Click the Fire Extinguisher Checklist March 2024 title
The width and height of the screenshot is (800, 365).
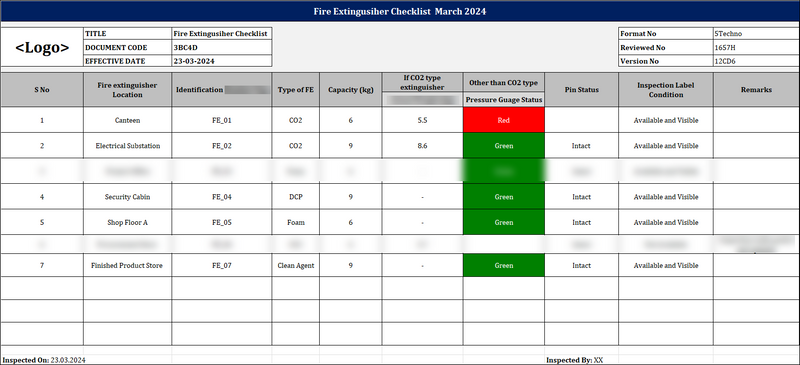(x=400, y=12)
